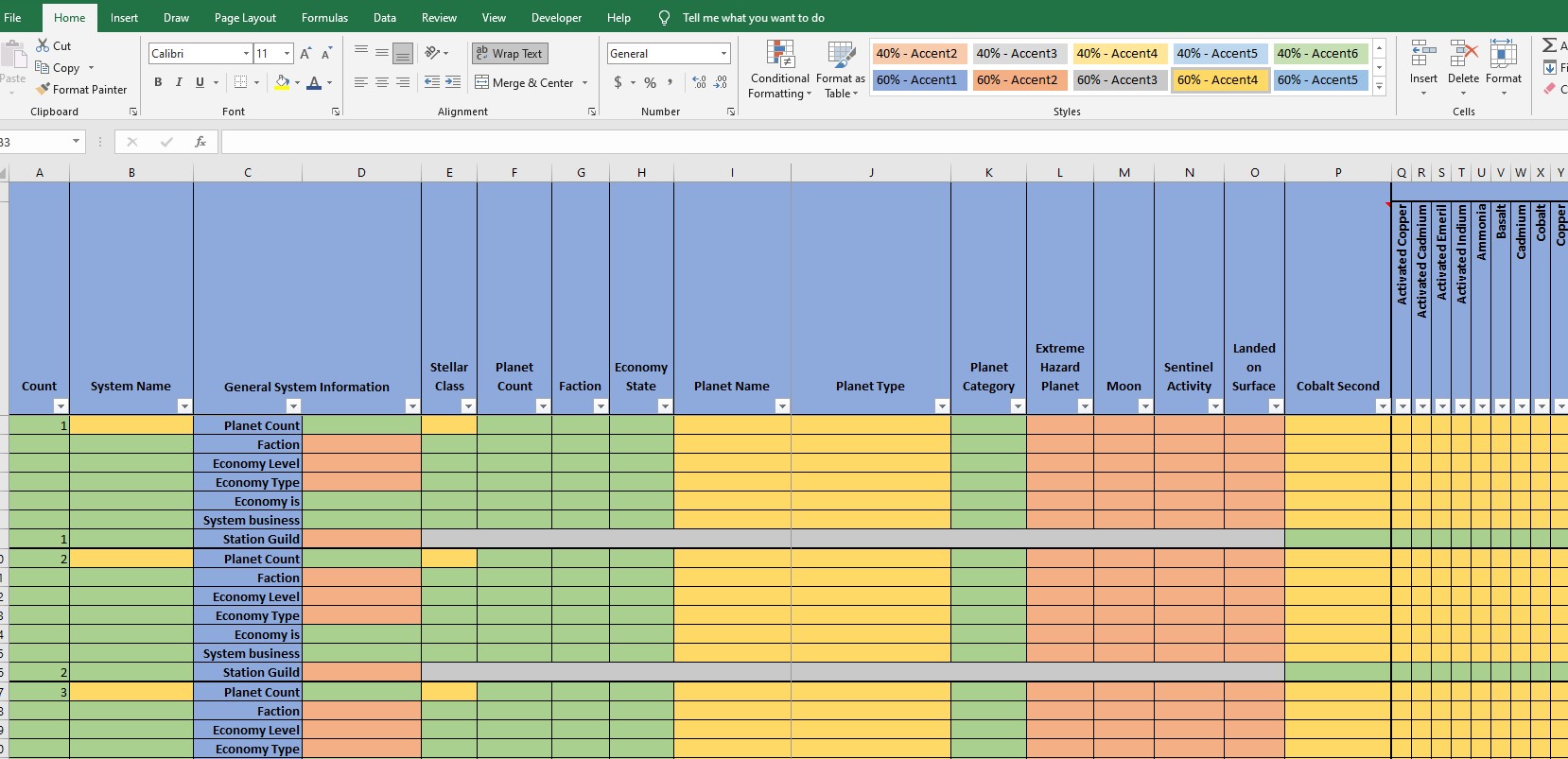Open Format as Table gallery
Screen dimensions: 1568x759
(x=841, y=70)
